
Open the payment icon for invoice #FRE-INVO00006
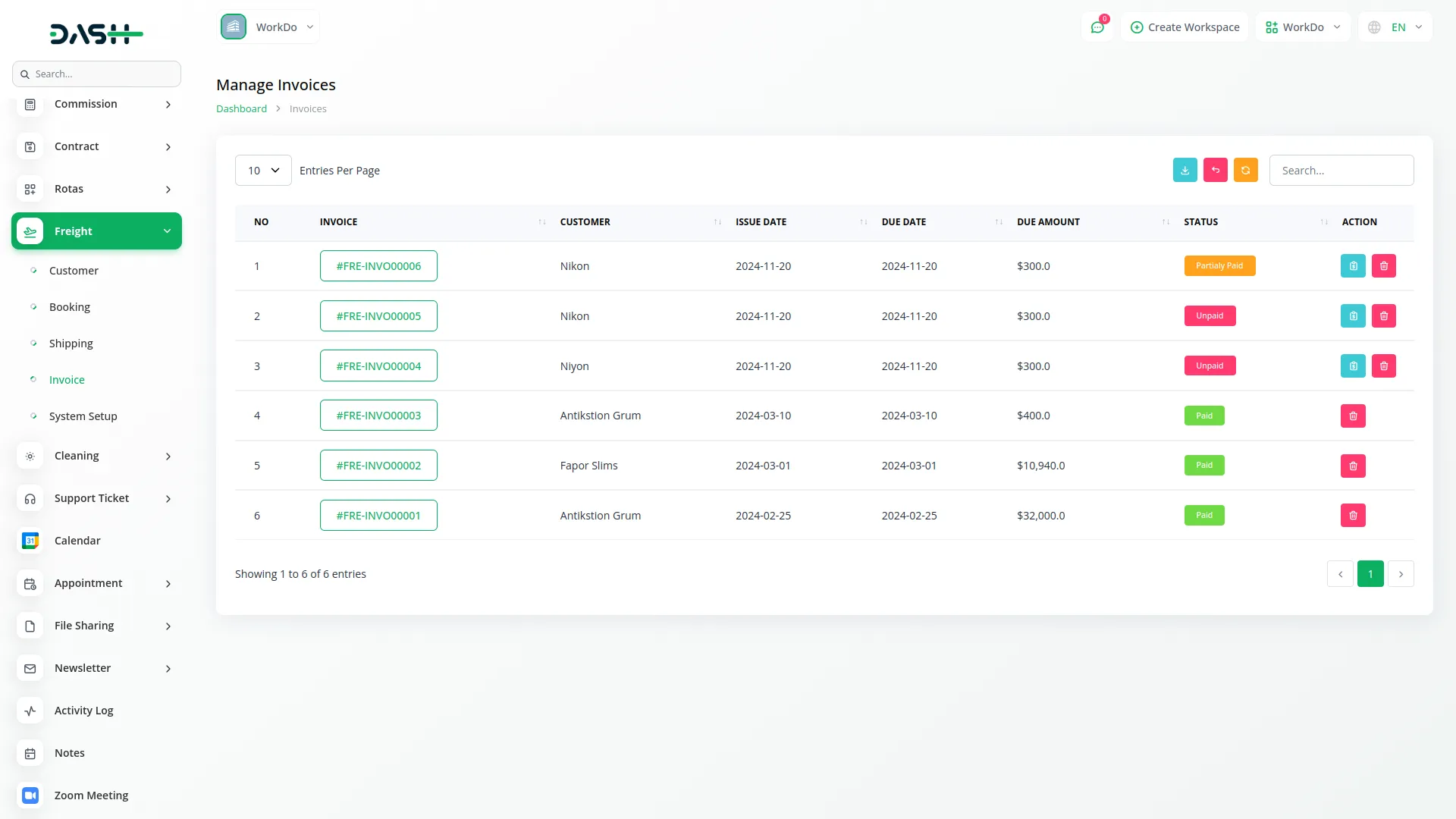tap(1353, 265)
